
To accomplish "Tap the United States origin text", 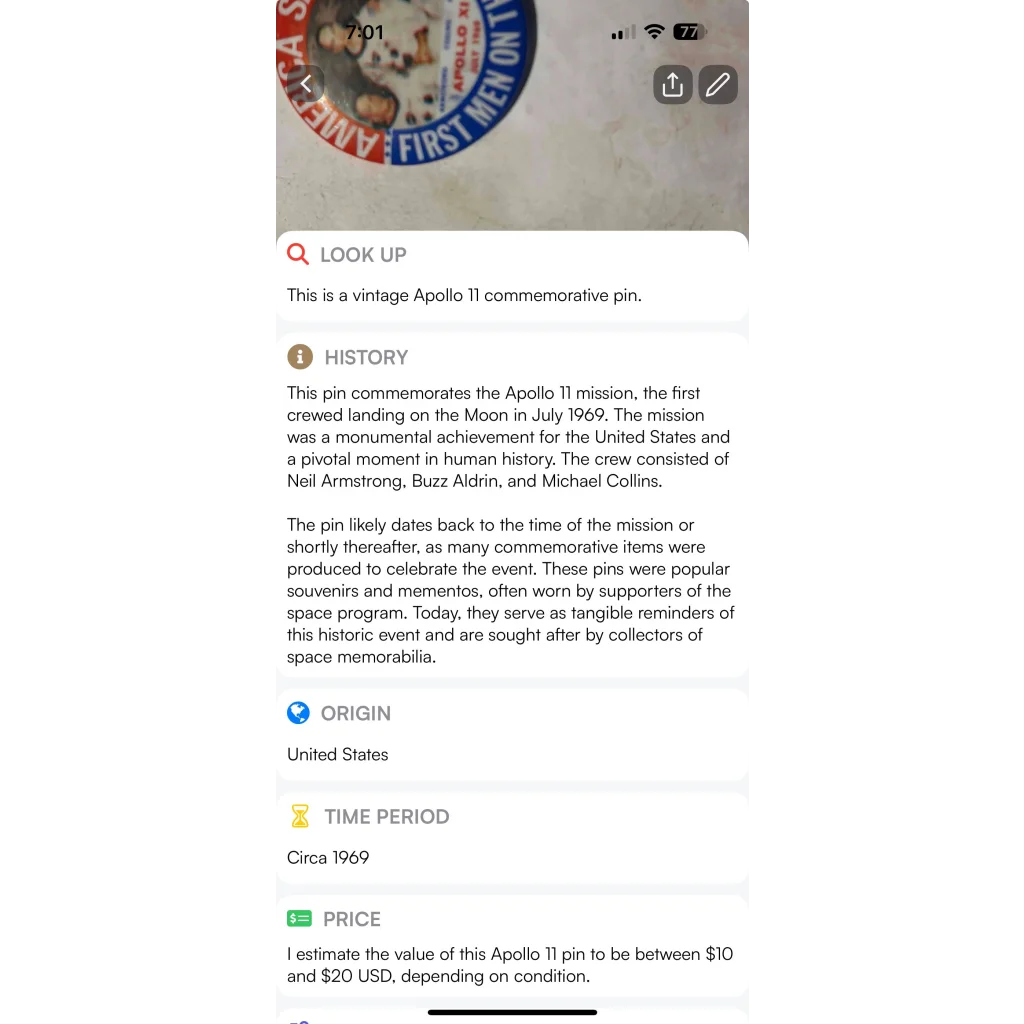I will (338, 754).
